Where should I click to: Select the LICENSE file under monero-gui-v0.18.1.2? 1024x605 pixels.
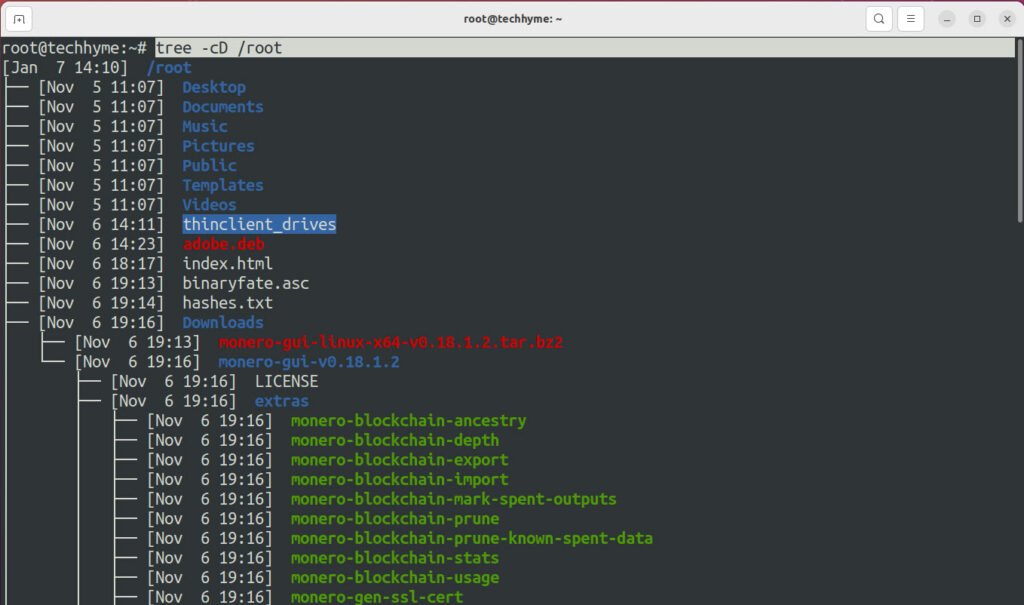(x=286, y=381)
